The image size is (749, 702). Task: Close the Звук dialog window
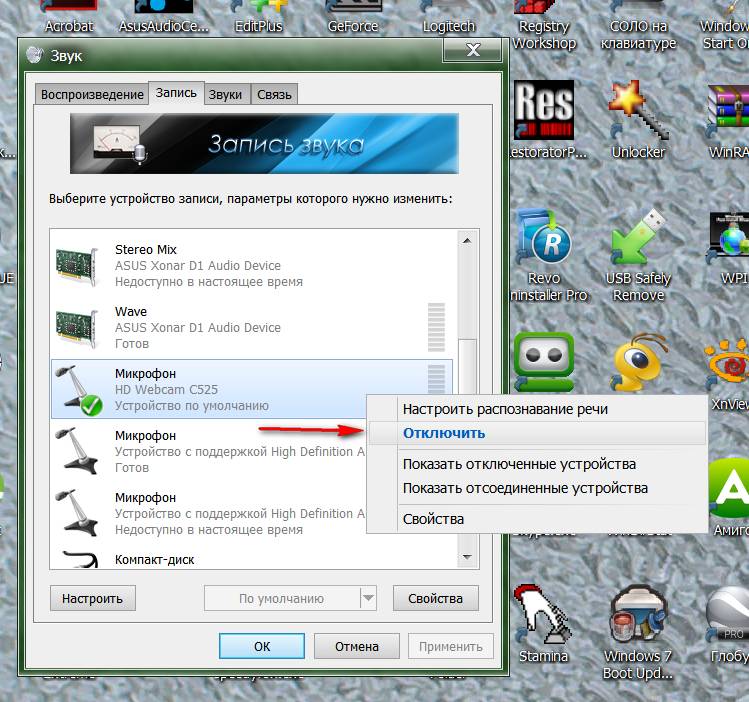coord(472,50)
